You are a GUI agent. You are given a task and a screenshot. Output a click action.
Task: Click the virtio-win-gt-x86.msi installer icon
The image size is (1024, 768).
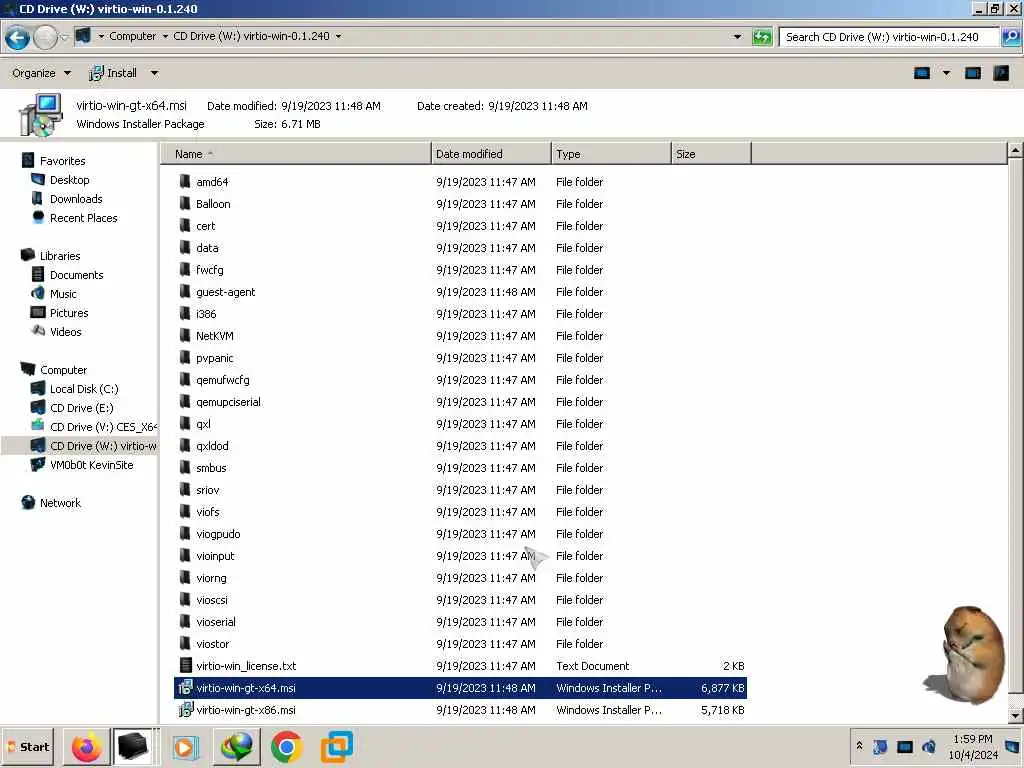coord(185,709)
